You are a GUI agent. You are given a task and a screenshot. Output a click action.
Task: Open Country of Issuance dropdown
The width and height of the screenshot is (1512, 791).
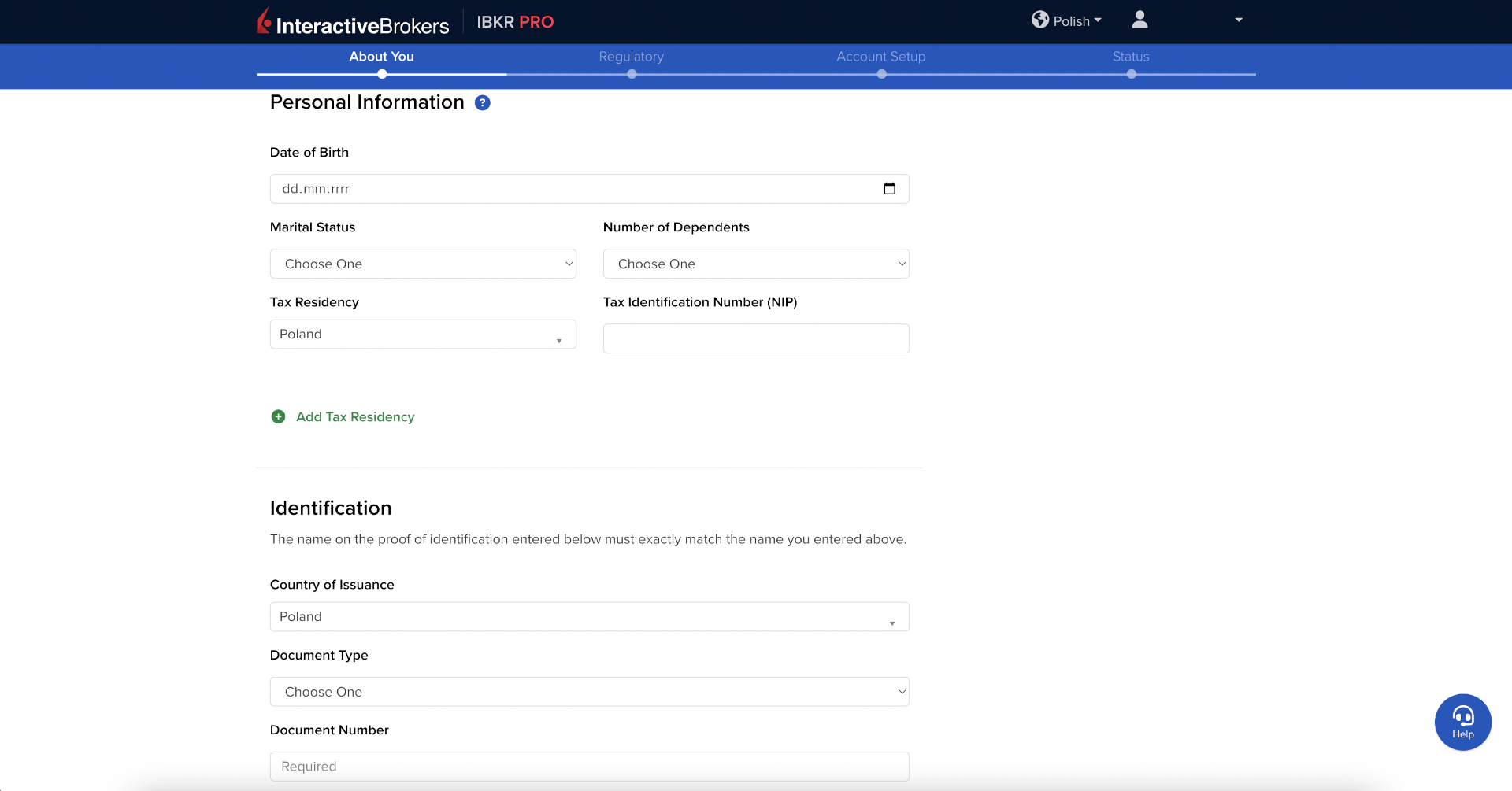pyautogui.click(x=589, y=617)
